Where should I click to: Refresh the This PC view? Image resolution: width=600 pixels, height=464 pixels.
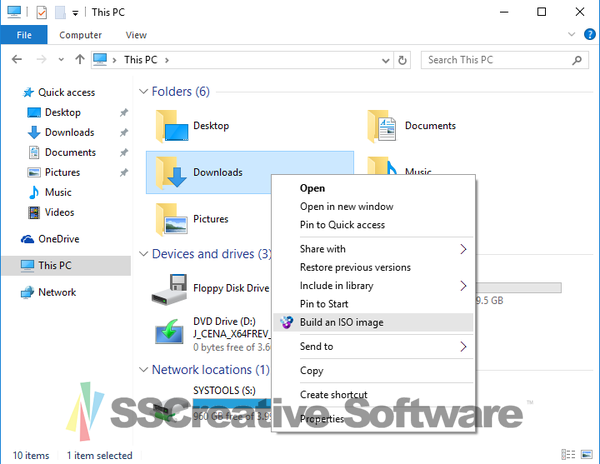[x=402, y=60]
